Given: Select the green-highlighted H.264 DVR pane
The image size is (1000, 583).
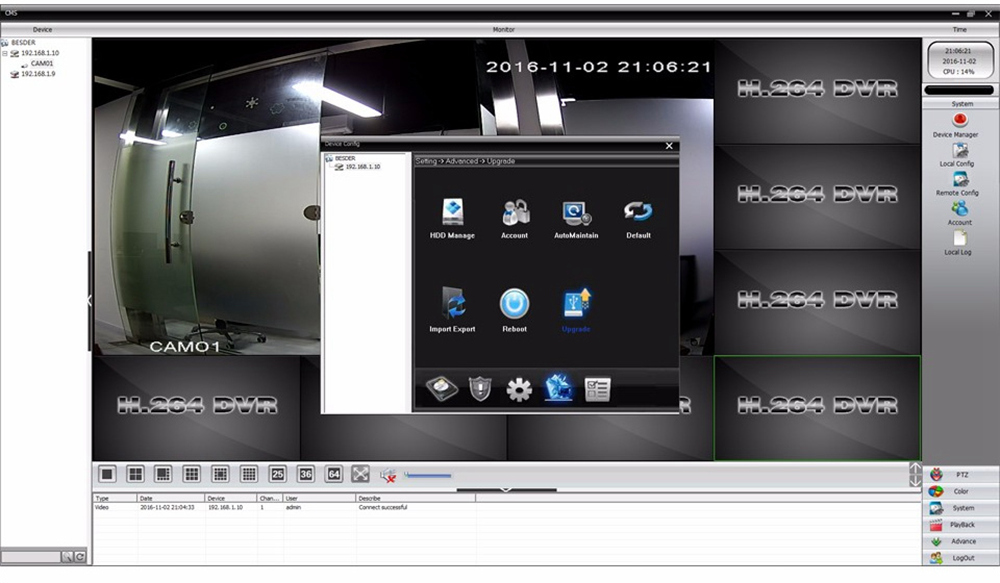Looking at the screenshot, I should pos(817,408).
